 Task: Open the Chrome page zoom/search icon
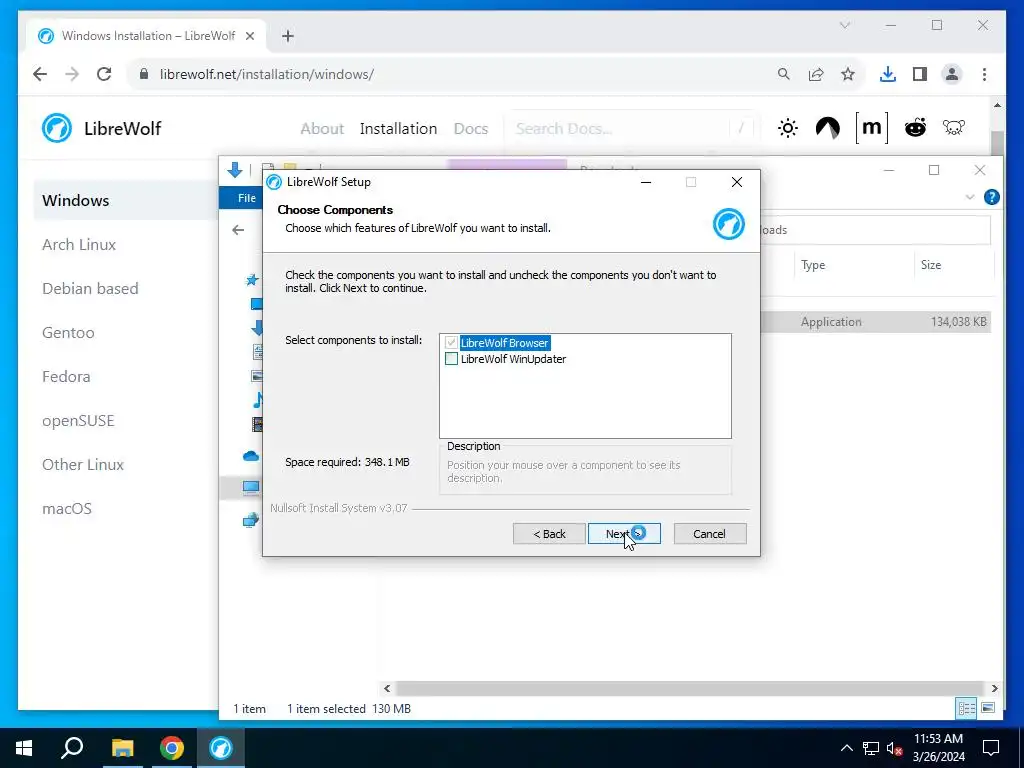pos(784,74)
